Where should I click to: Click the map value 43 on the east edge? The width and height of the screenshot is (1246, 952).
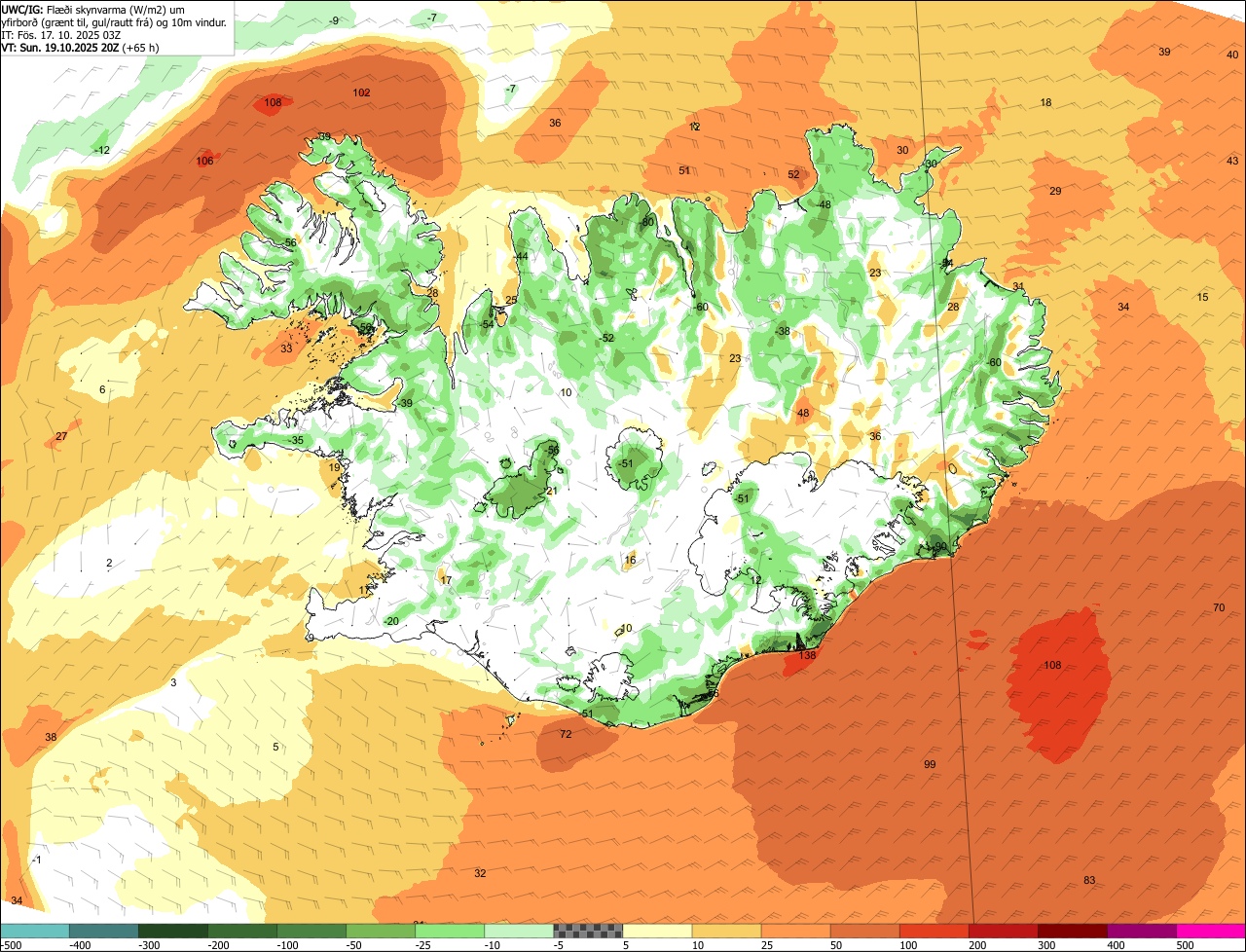click(1232, 161)
